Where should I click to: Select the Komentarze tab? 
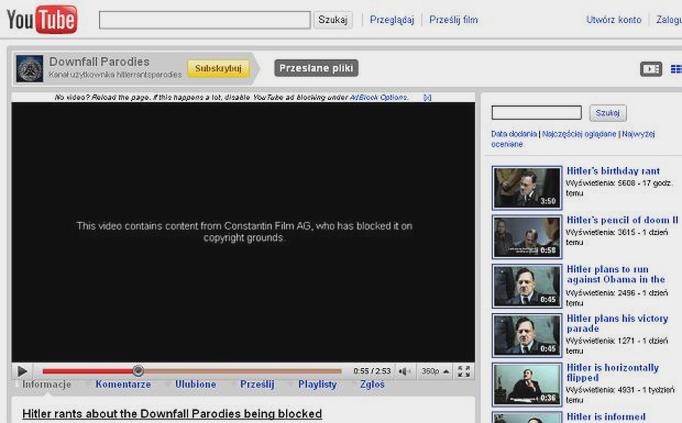click(x=123, y=384)
